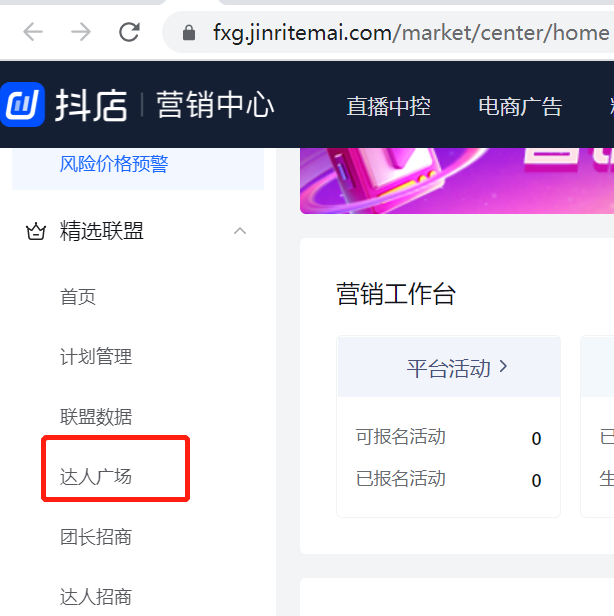Click the browser back arrow
The height and width of the screenshot is (616, 614).
pos(33,32)
